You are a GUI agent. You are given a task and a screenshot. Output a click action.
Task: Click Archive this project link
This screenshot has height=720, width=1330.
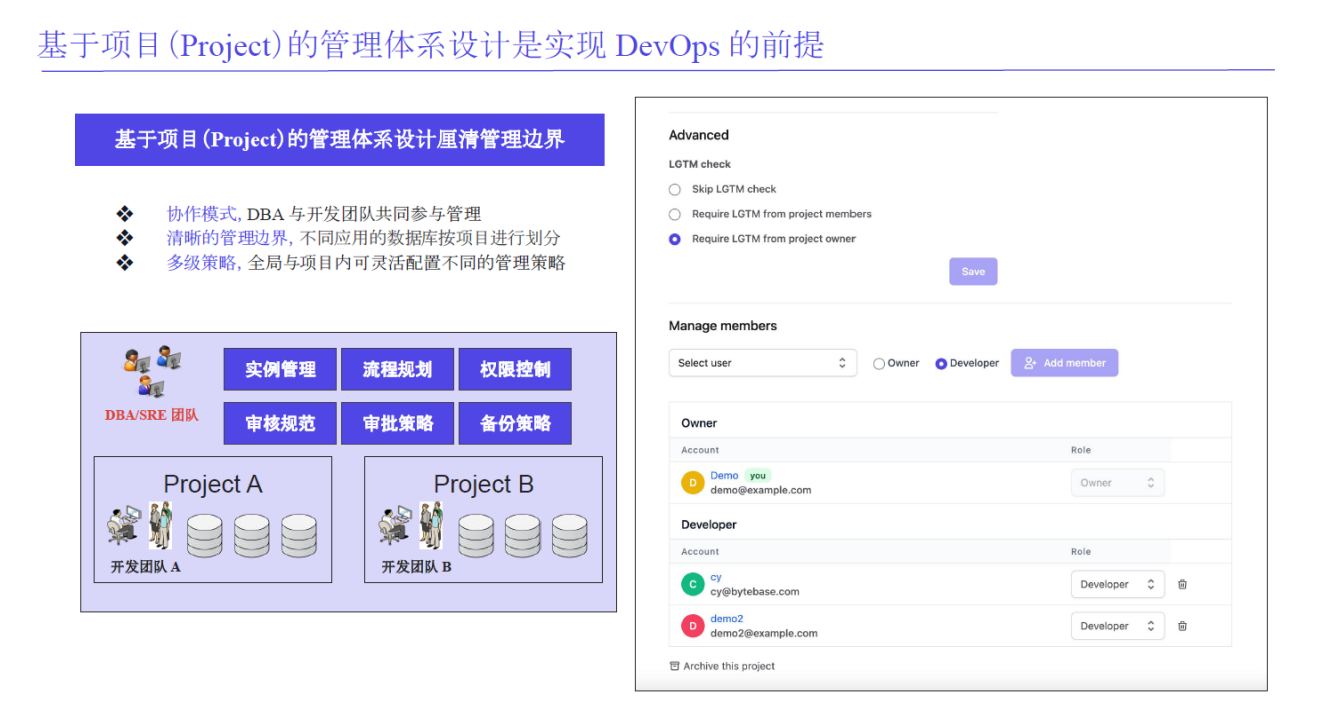729,666
